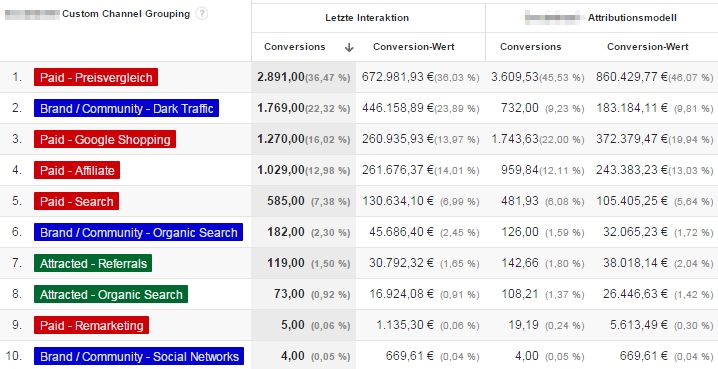Open Attracted - Referrals channel
This screenshot has height=369, width=718.
93,264
